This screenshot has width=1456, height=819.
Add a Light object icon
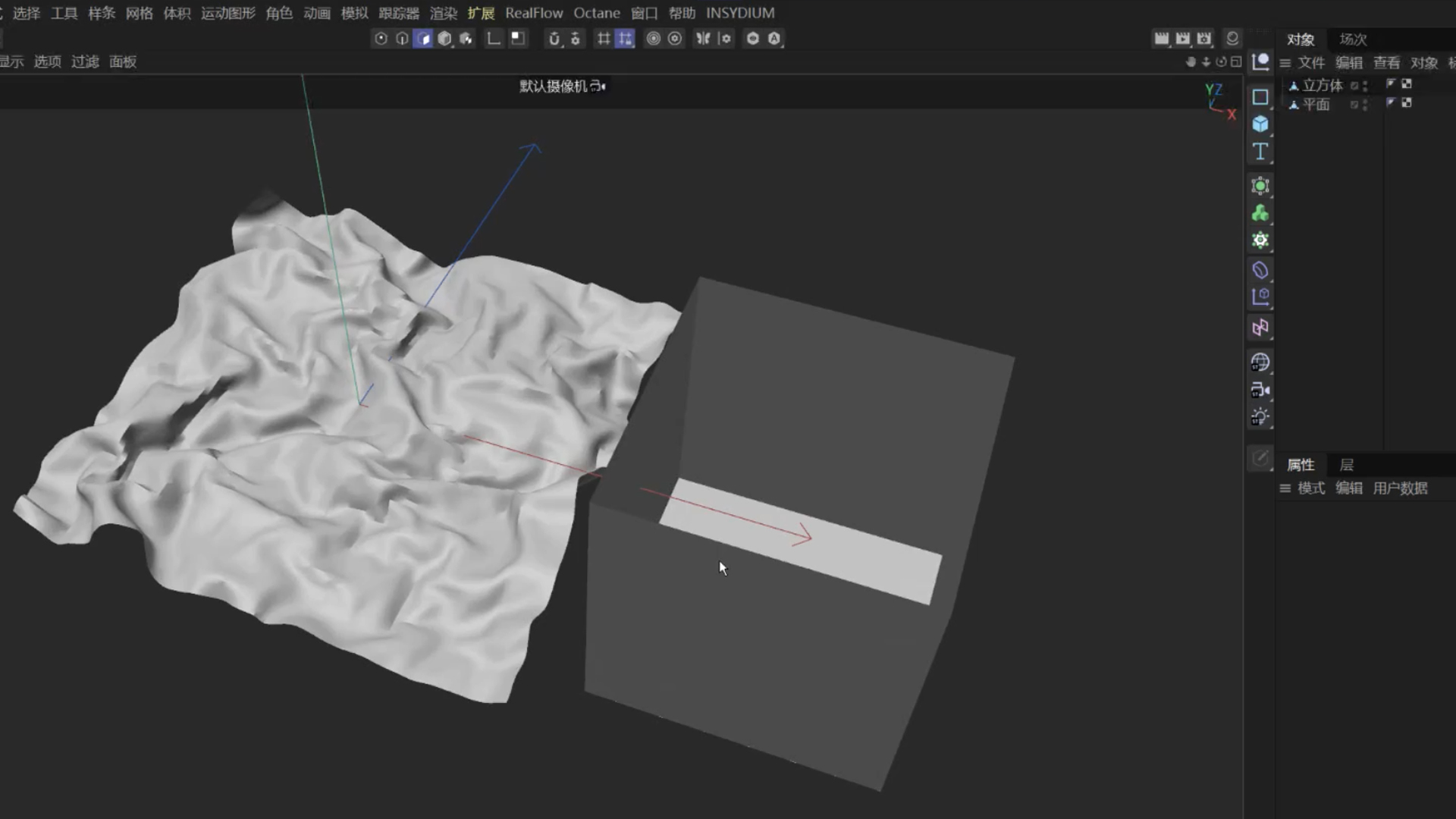coord(1260,416)
